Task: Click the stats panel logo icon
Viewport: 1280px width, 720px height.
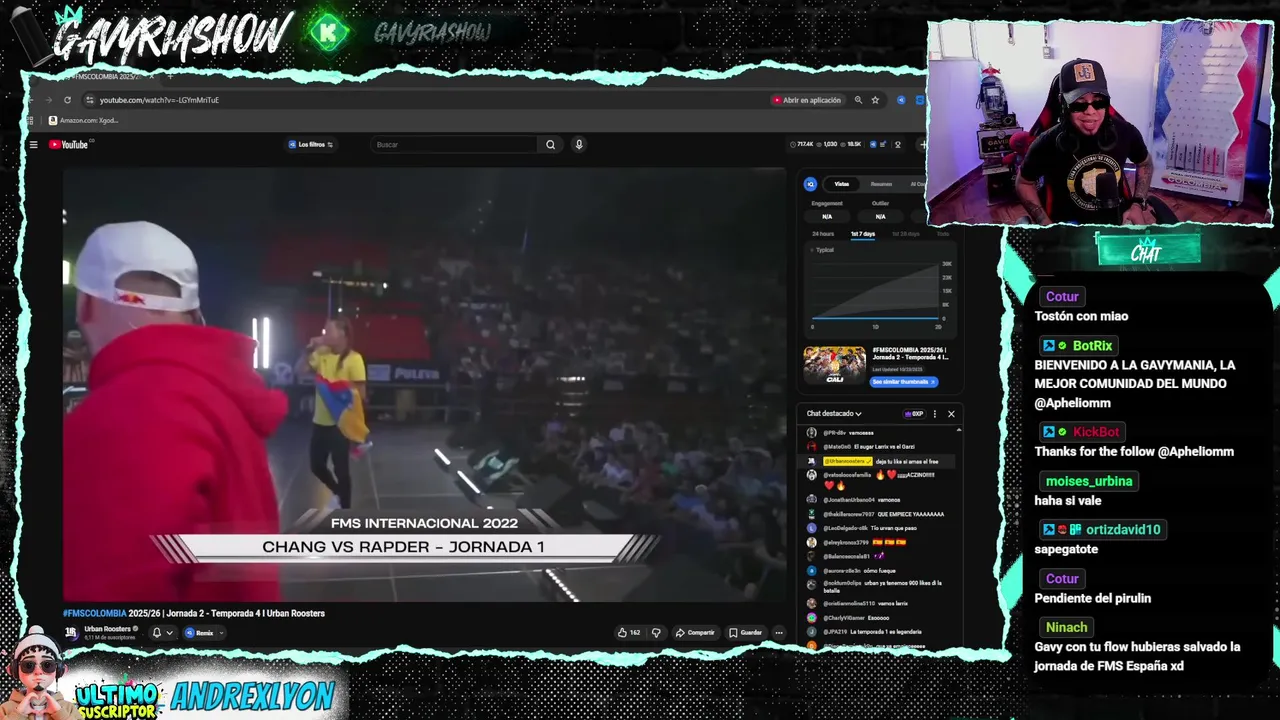Action: coord(811,184)
